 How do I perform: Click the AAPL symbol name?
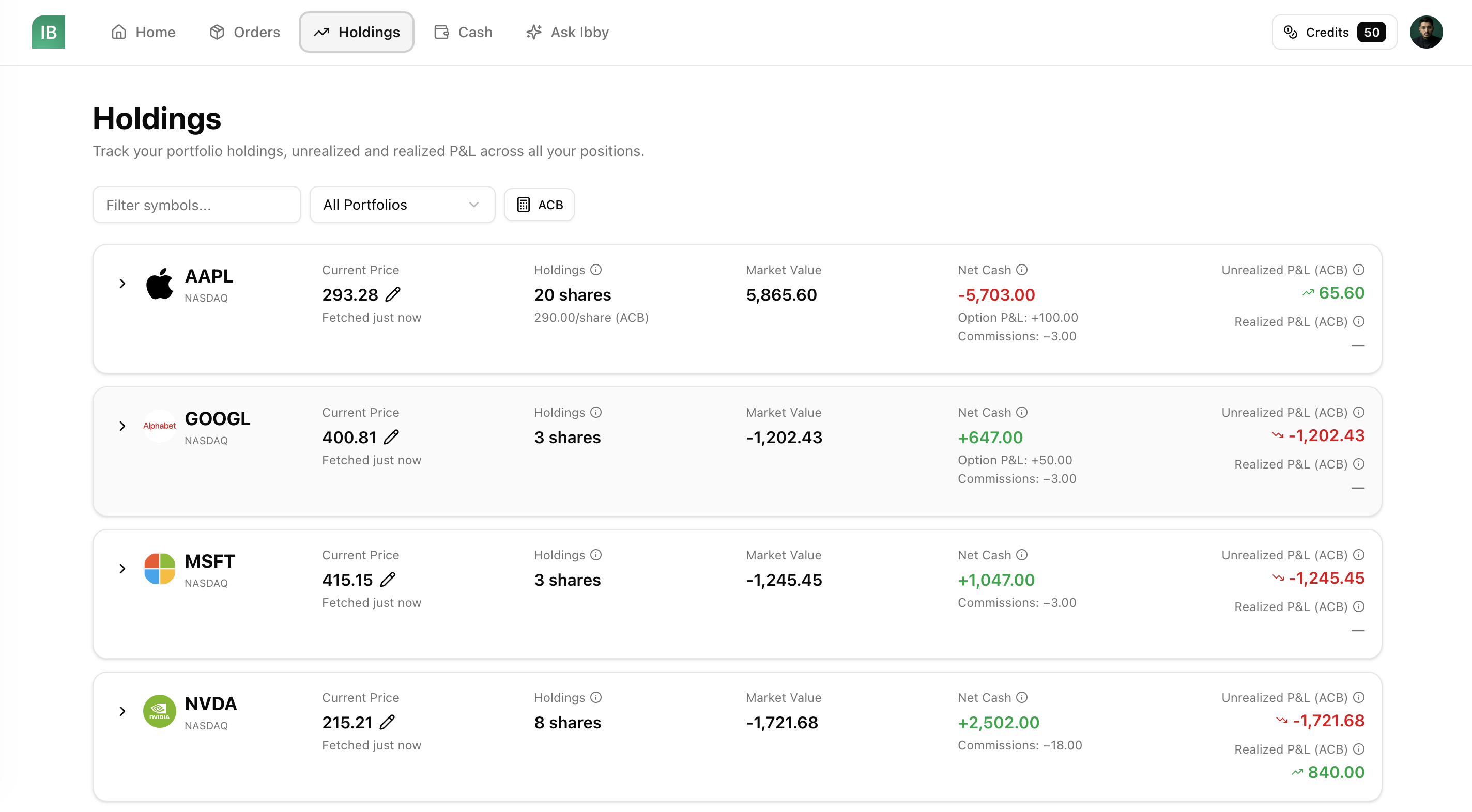(209, 276)
